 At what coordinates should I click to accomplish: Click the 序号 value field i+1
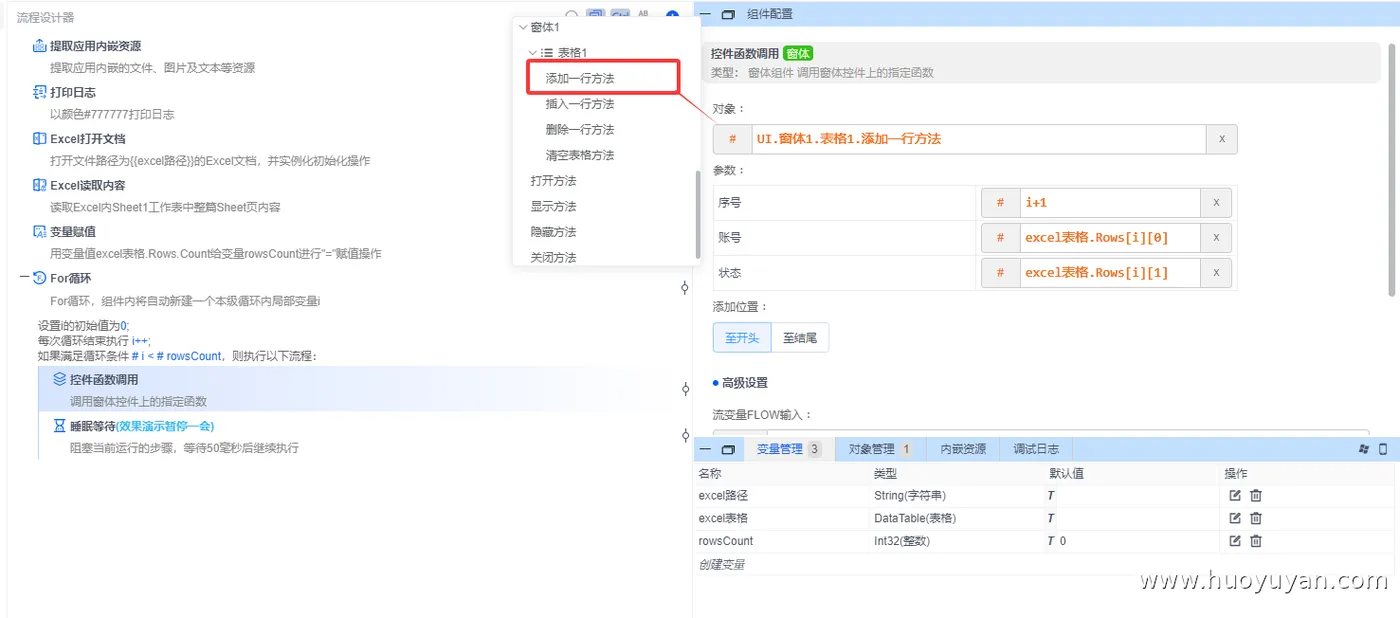pyautogui.click(x=1110, y=202)
